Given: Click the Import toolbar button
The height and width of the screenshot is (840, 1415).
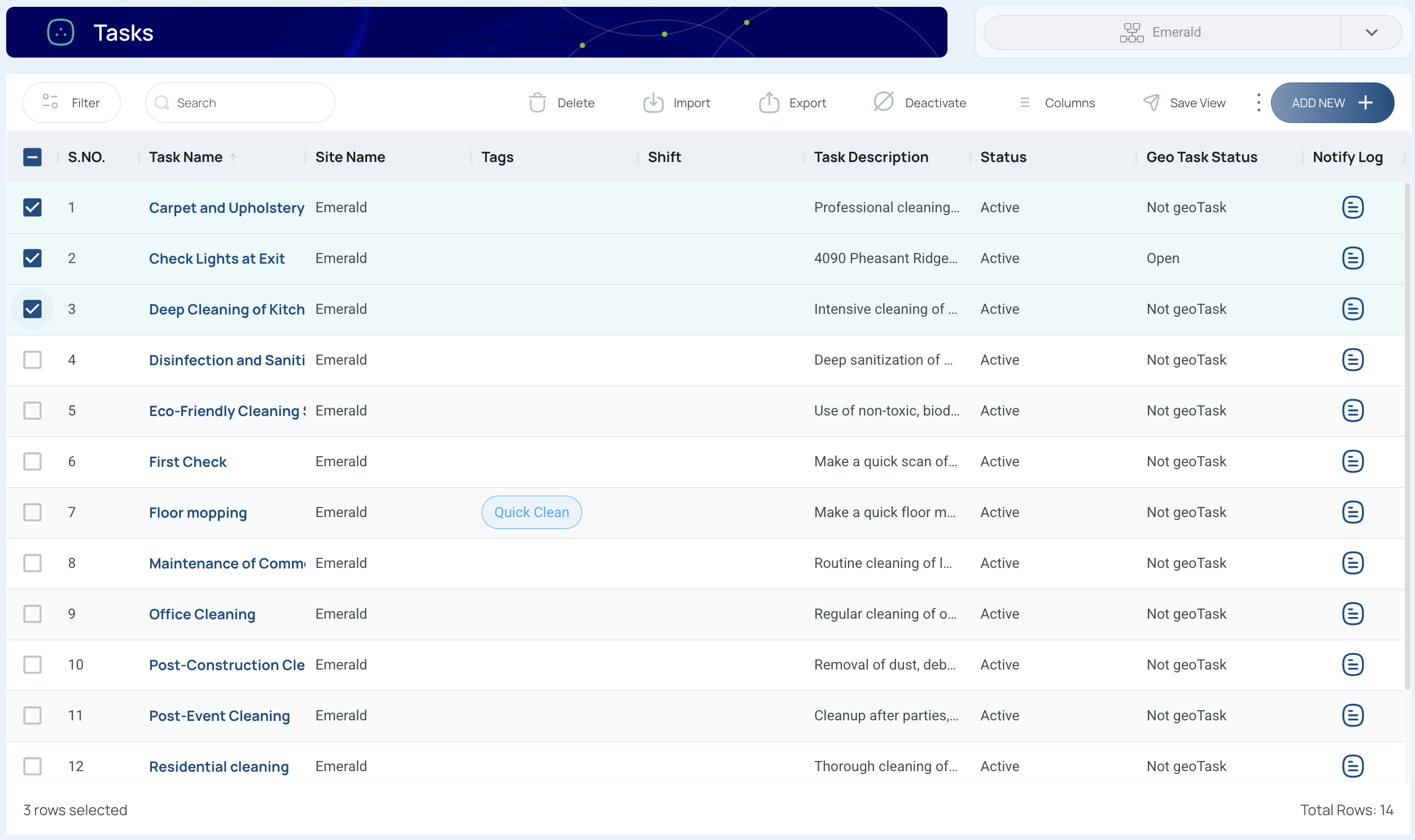Looking at the screenshot, I should click(676, 102).
